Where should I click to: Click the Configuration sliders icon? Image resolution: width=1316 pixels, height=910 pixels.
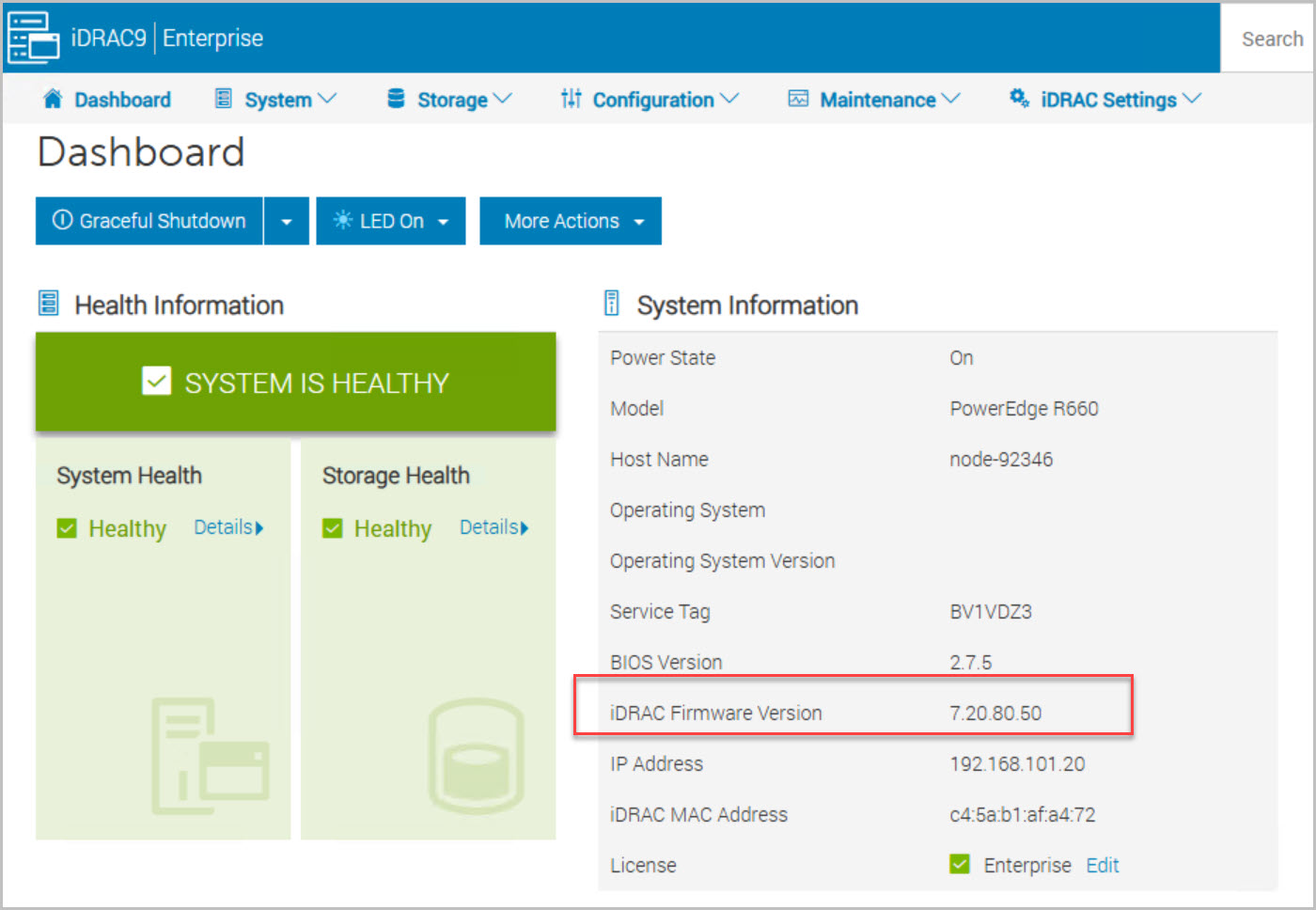click(x=571, y=99)
